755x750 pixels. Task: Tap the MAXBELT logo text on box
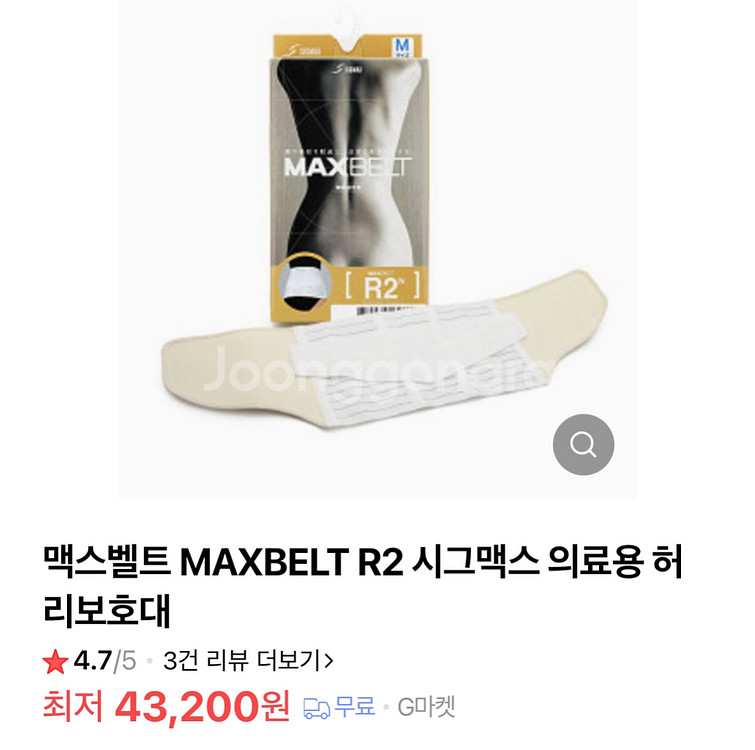click(348, 167)
